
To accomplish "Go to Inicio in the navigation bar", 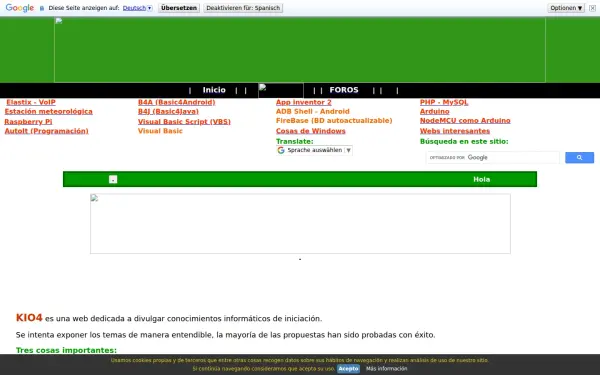I will [x=214, y=90].
